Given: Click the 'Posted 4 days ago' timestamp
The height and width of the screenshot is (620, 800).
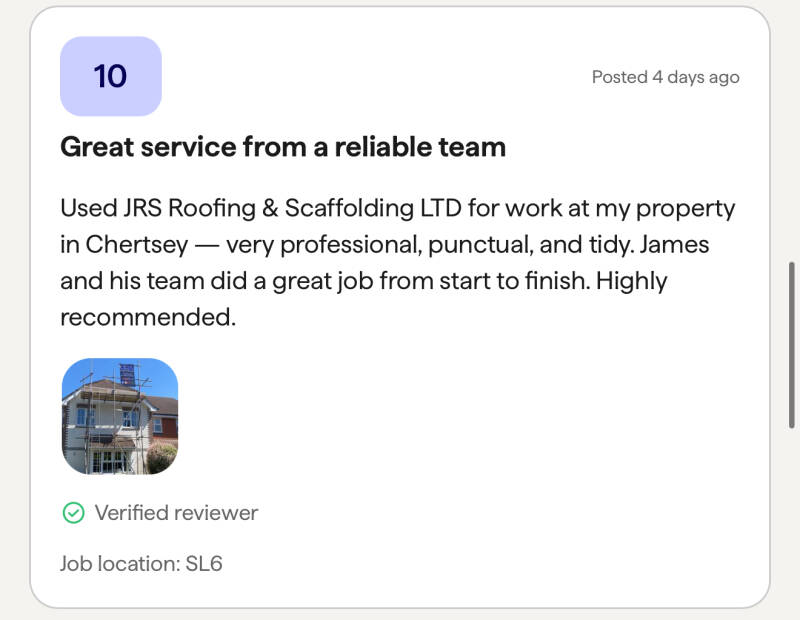Looking at the screenshot, I should [x=665, y=77].
